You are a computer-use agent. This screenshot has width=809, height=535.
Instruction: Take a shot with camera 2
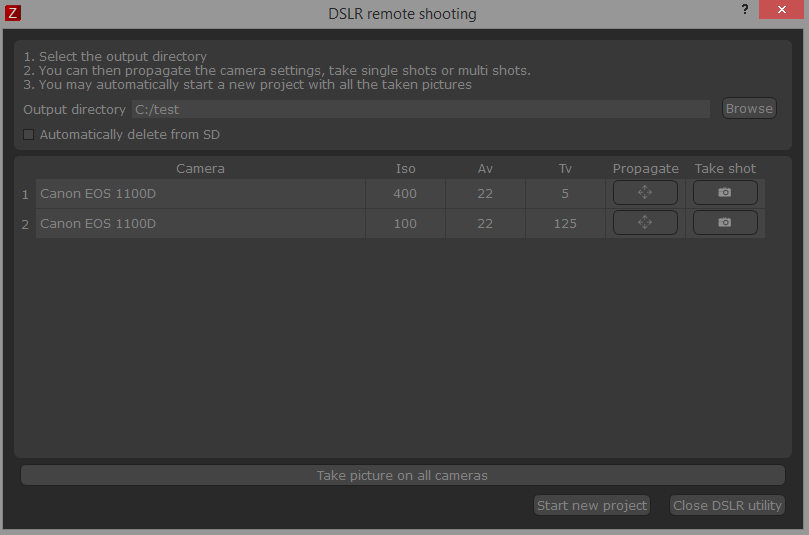click(725, 223)
